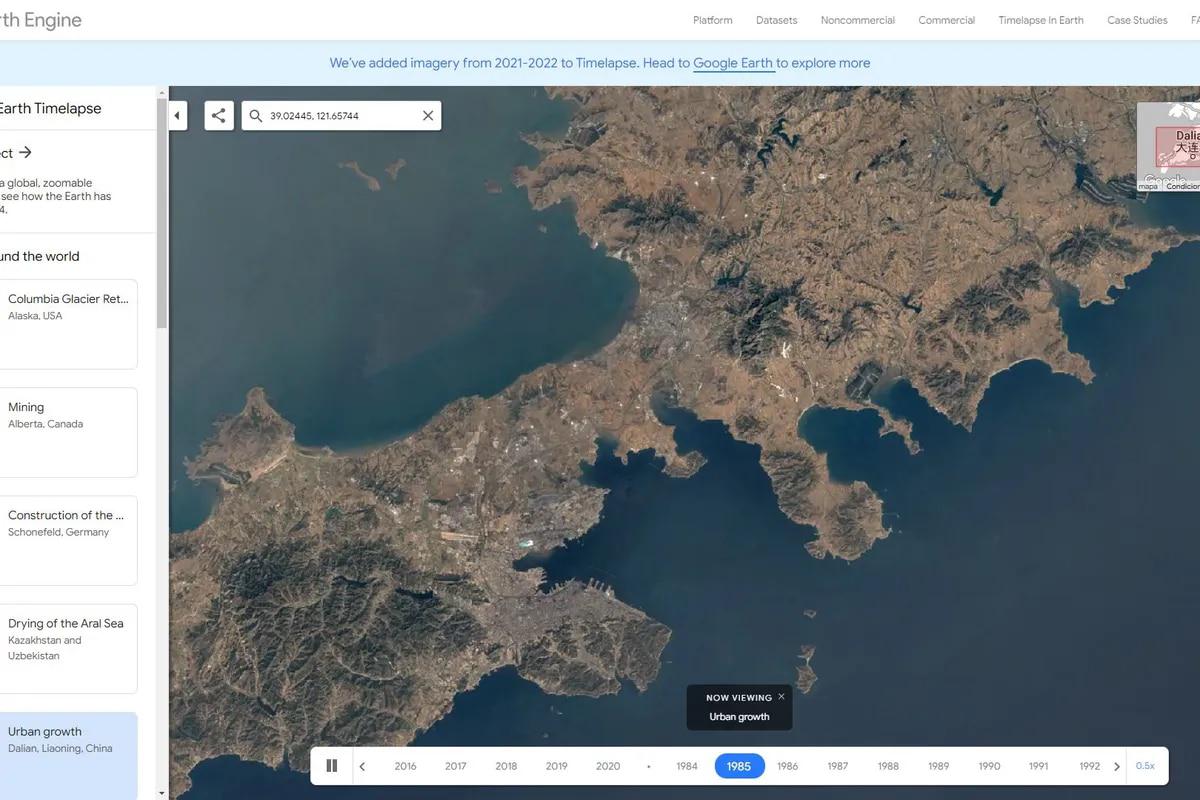Clear the coordinates search field
1200x800 pixels.
point(428,116)
